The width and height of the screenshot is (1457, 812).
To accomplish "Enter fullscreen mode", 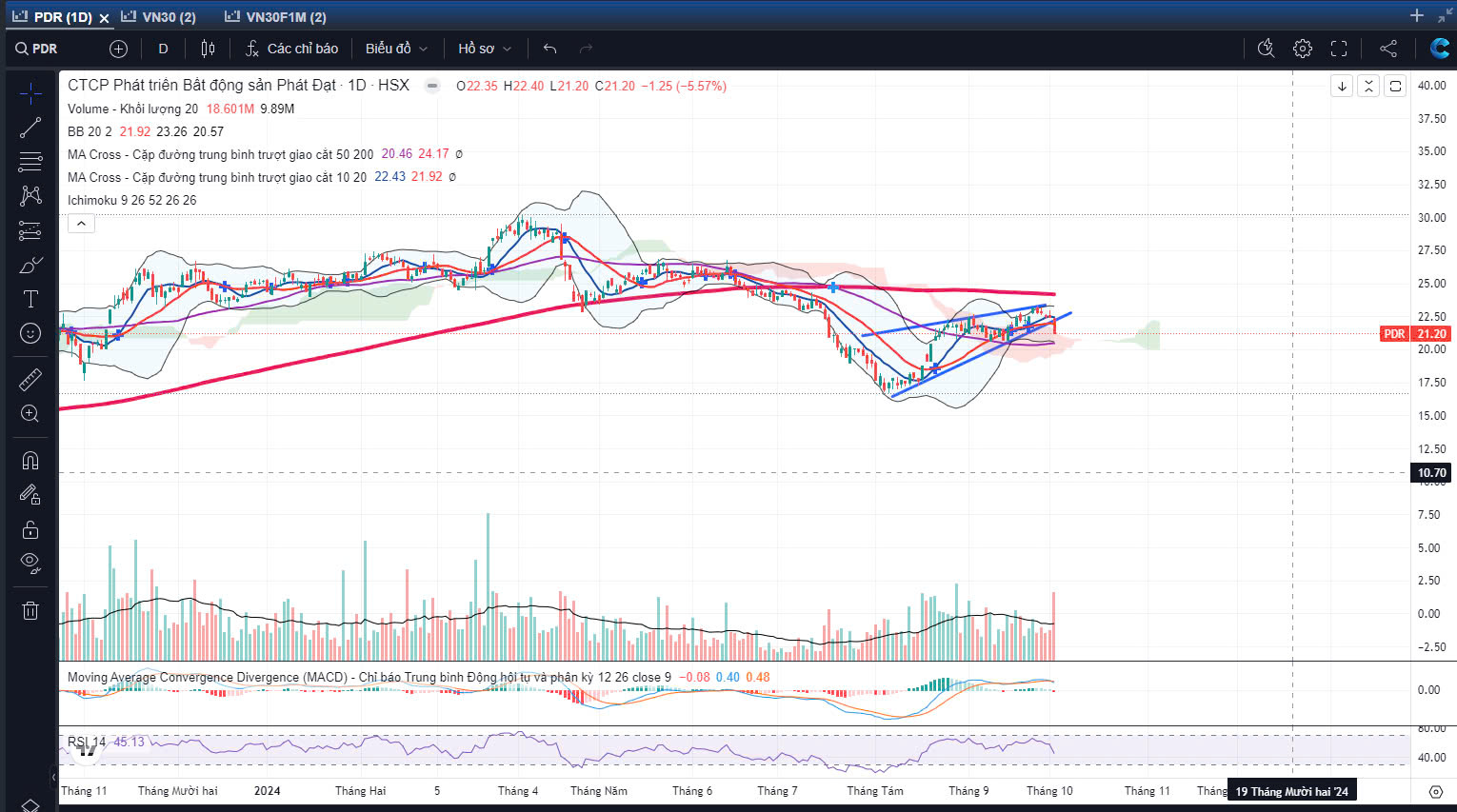I will [x=1339, y=49].
